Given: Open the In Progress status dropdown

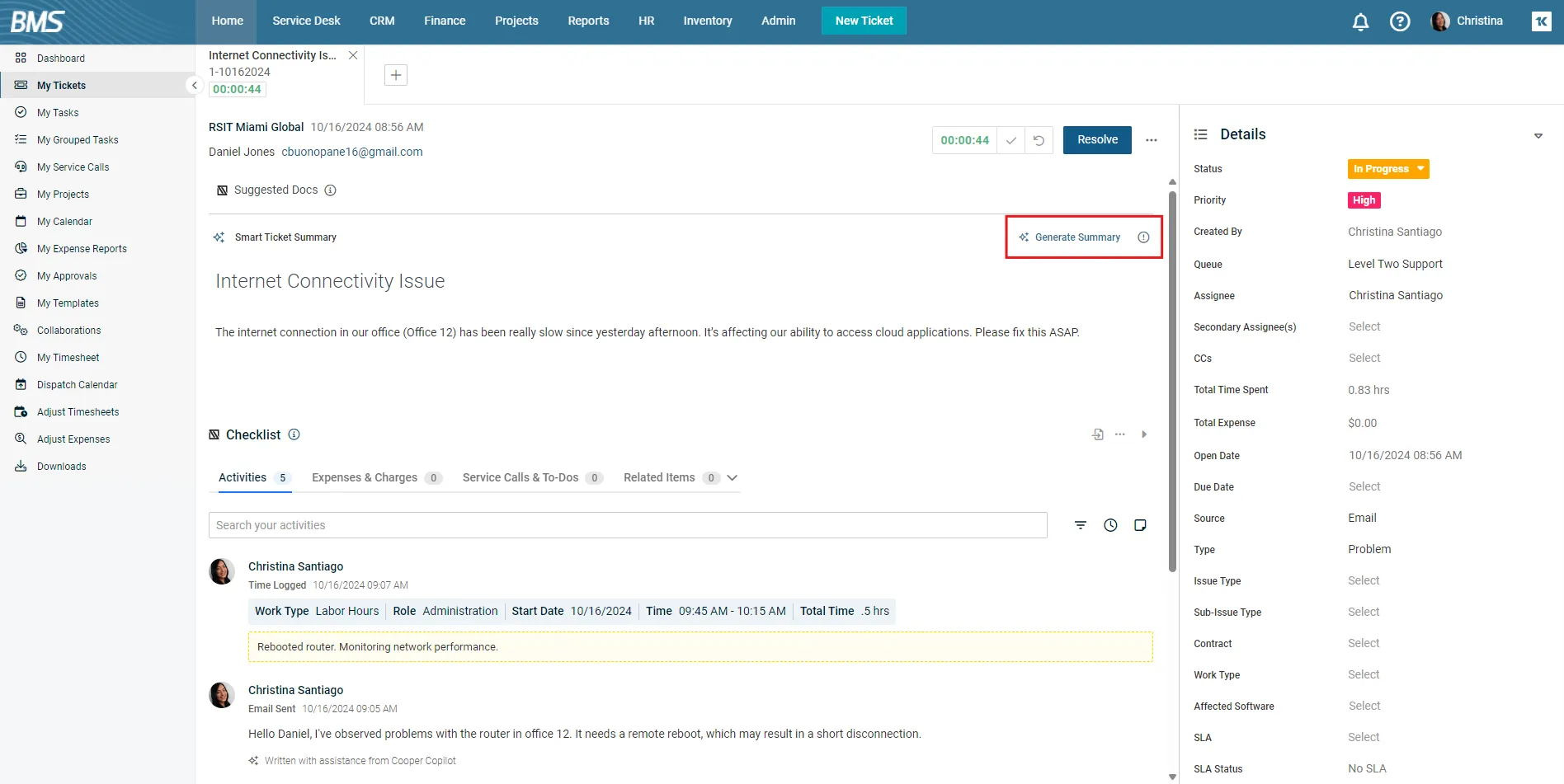Looking at the screenshot, I should (x=1388, y=169).
